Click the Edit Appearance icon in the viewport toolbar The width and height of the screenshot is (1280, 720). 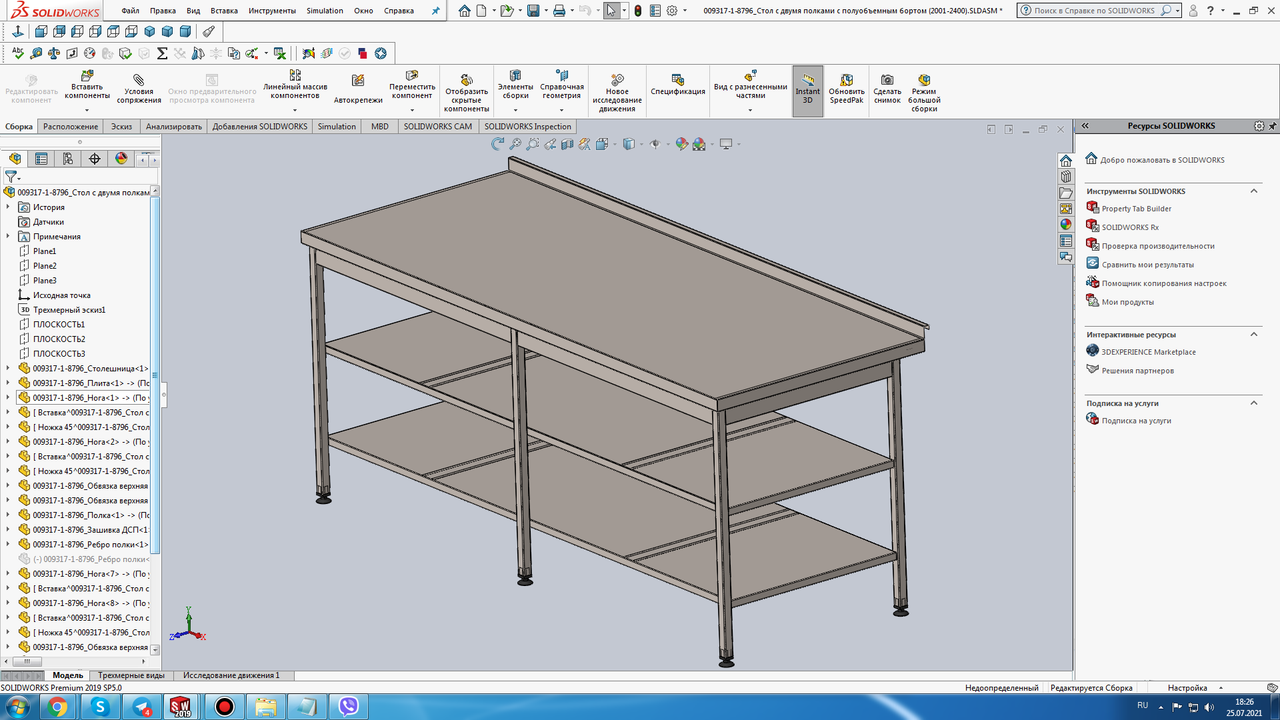[x=681, y=144]
